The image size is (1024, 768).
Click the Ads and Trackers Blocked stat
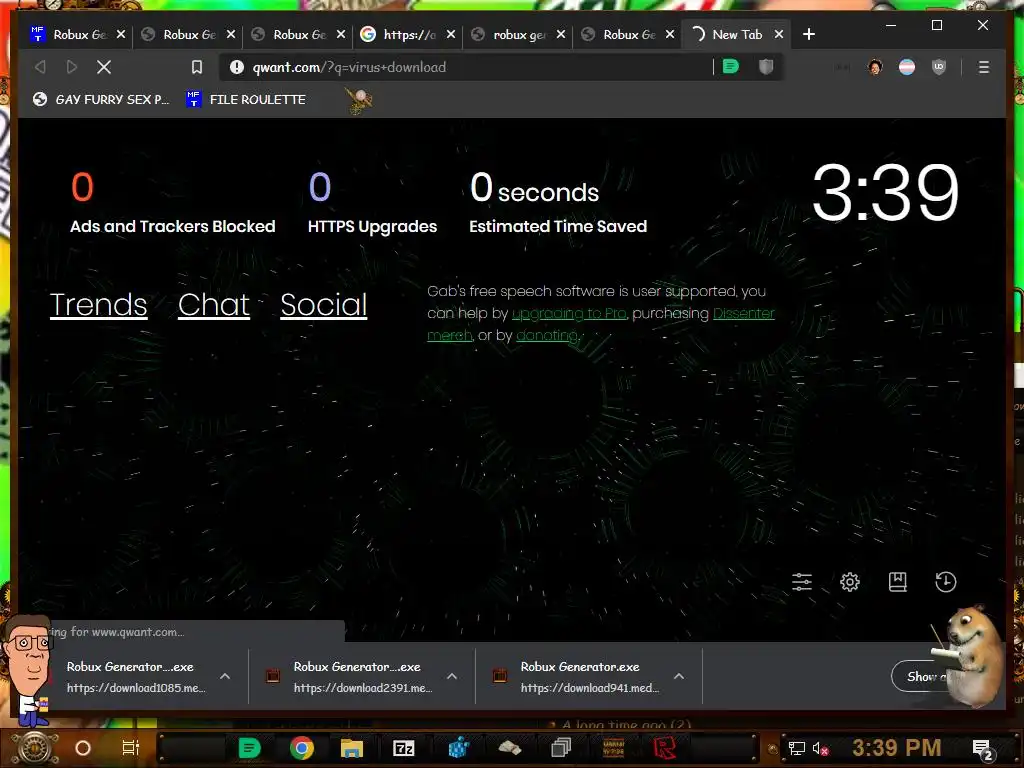[172, 202]
